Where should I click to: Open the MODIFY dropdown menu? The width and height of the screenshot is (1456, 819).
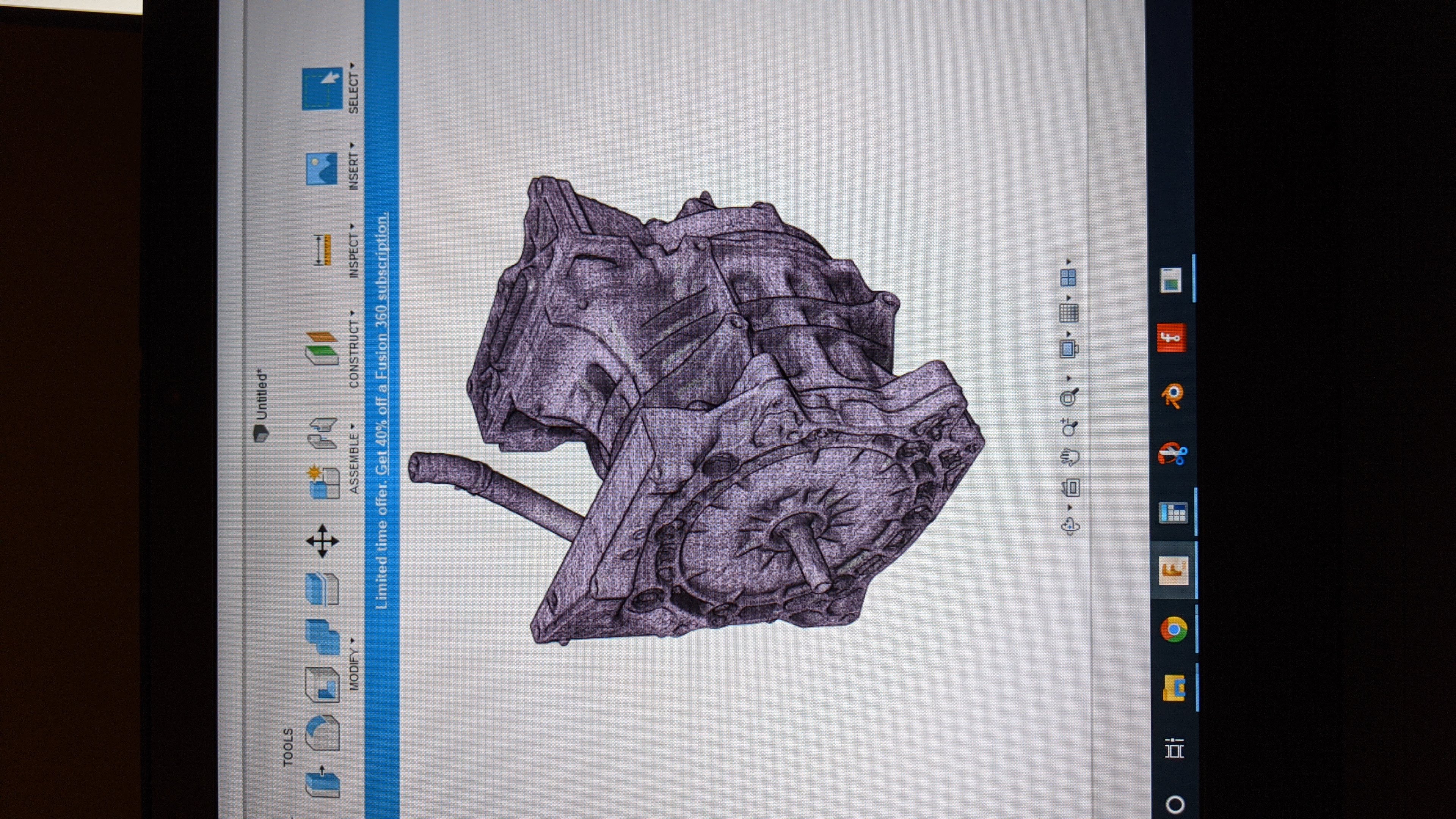click(x=354, y=665)
